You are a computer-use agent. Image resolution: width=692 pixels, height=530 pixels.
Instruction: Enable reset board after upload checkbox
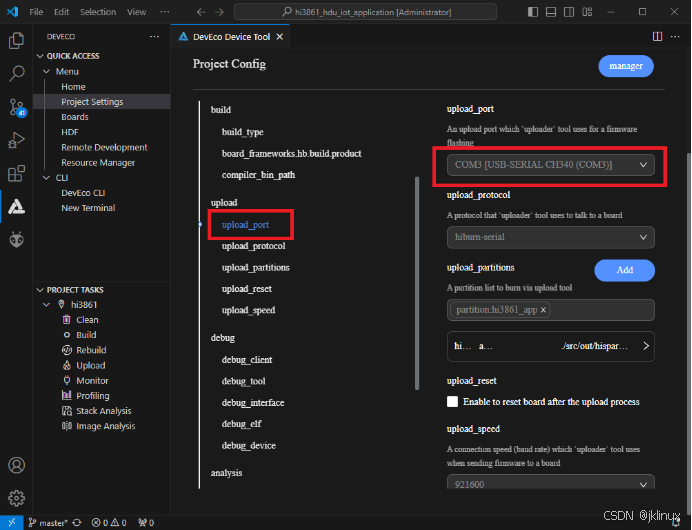[452, 402]
